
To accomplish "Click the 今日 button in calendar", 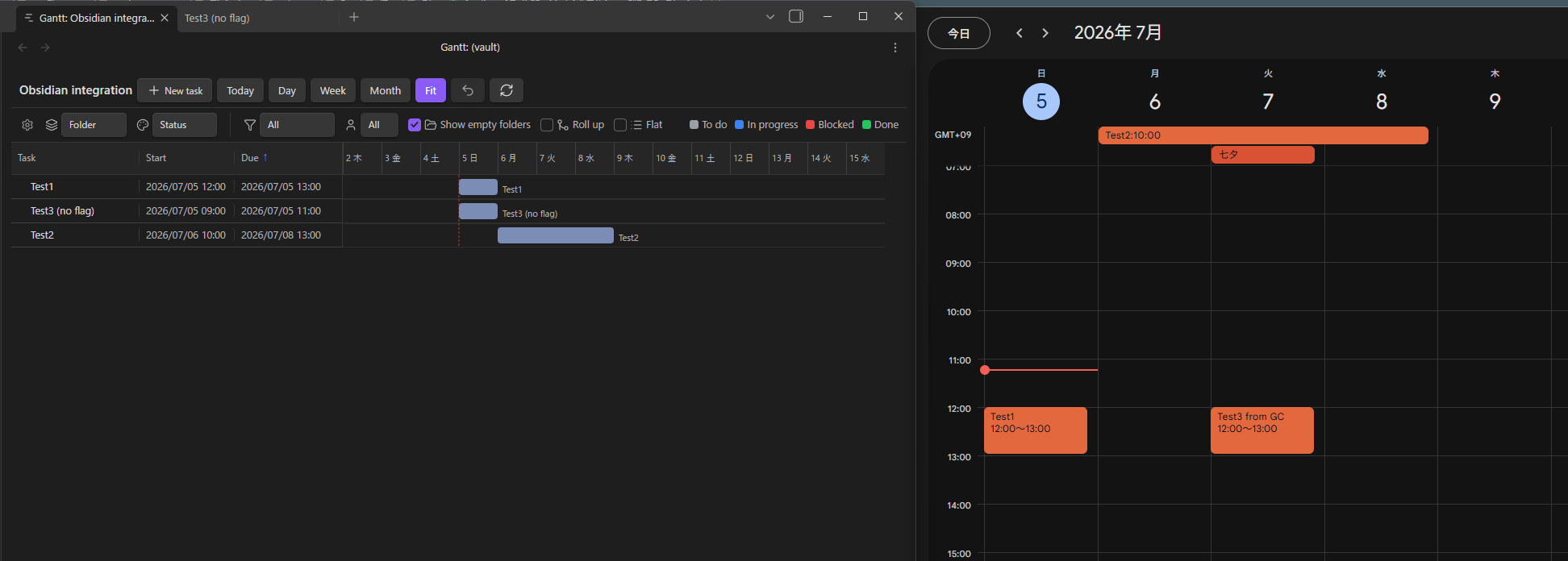I will (x=959, y=33).
